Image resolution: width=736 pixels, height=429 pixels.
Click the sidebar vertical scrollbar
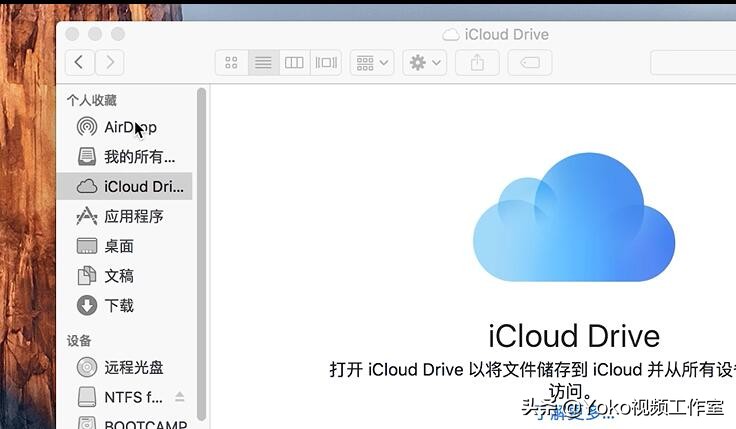point(202,254)
